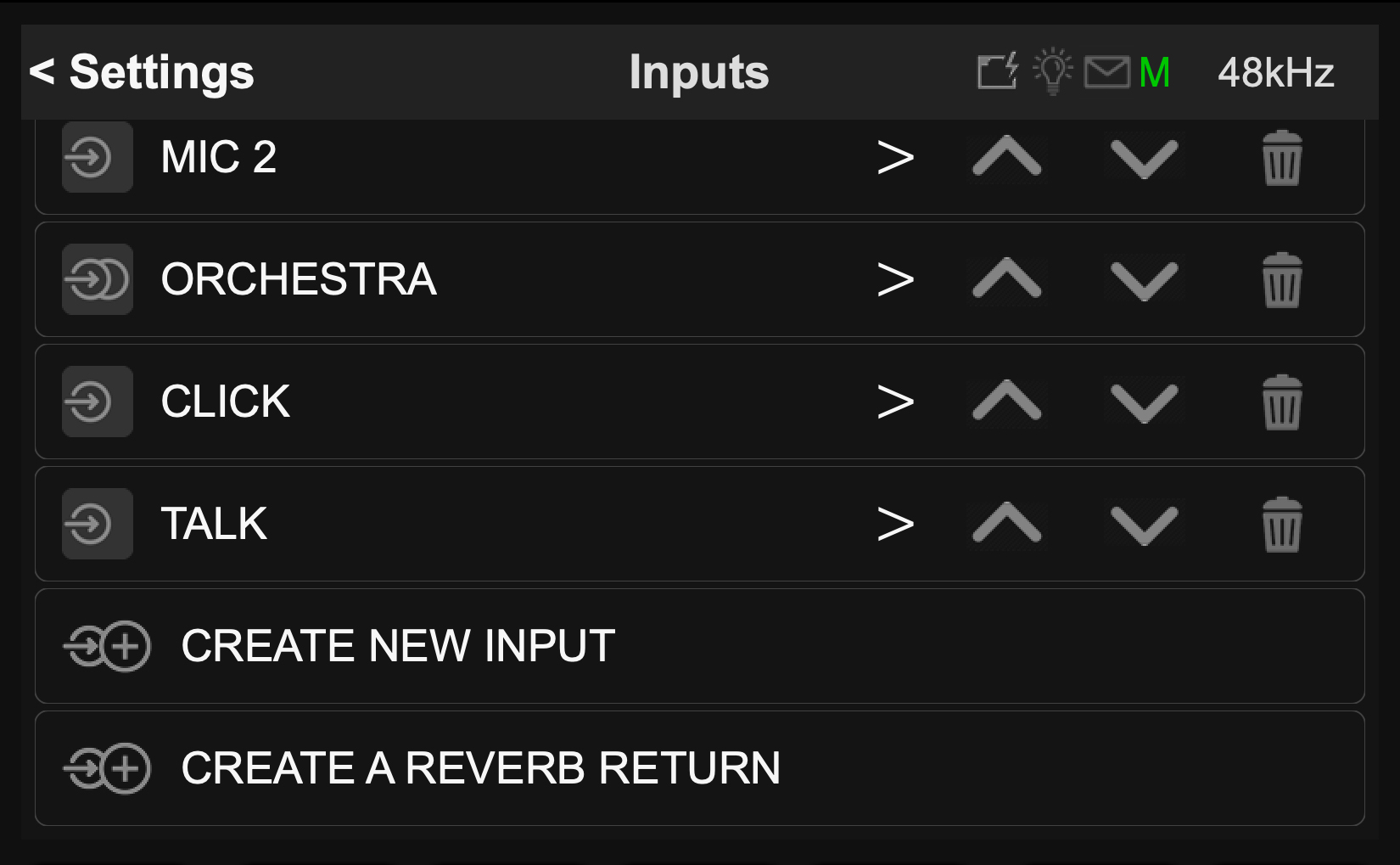Click the mono input icon beside MIC 2
This screenshot has width=1400, height=865.
(98, 157)
